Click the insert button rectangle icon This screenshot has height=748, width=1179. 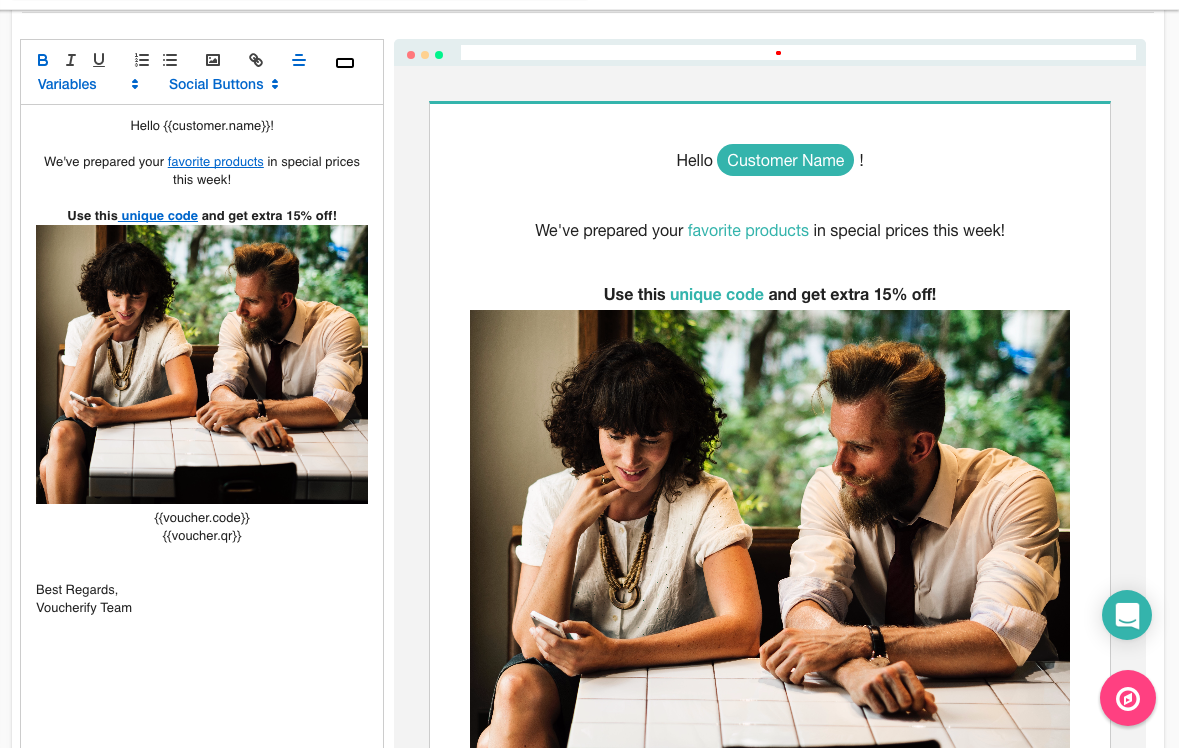[x=345, y=63]
